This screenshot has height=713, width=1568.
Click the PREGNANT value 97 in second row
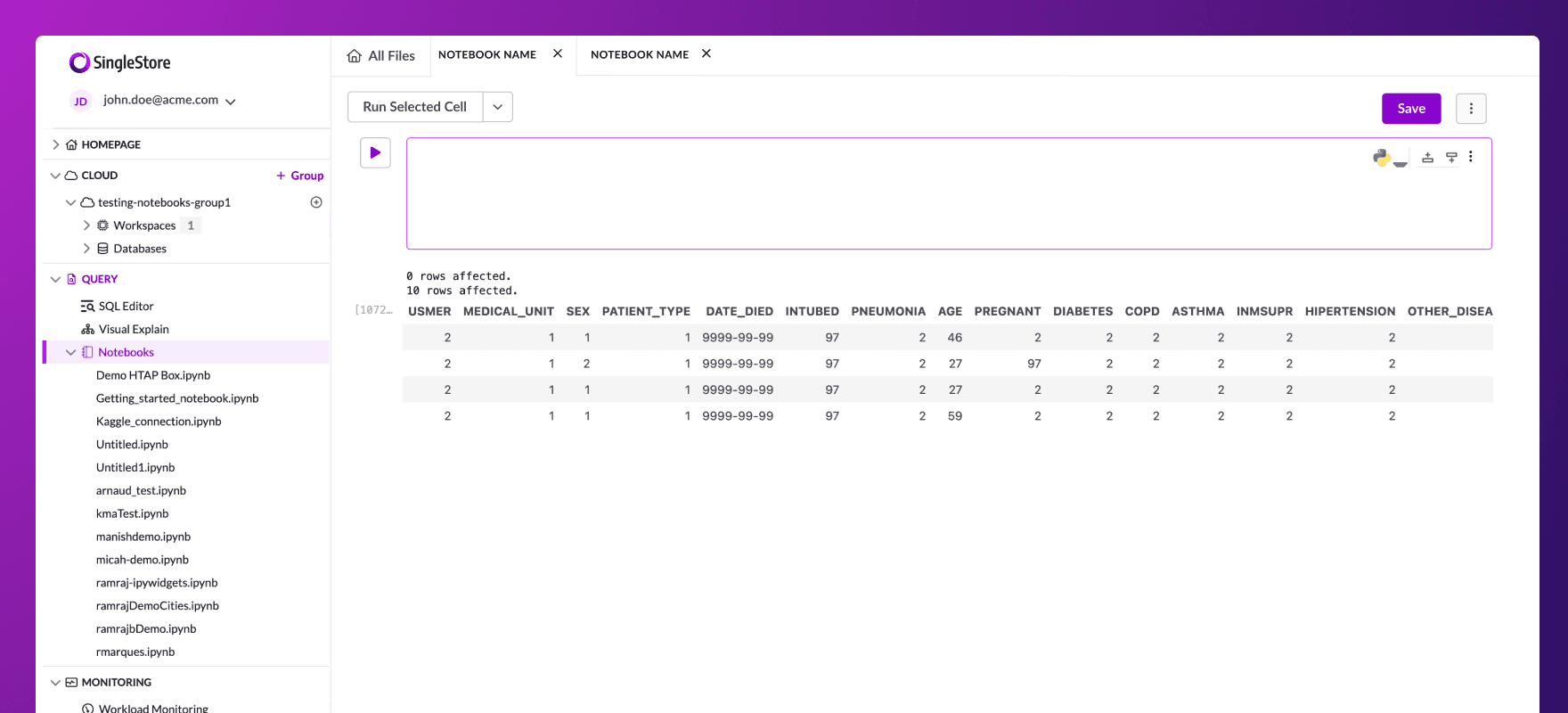click(x=1033, y=364)
